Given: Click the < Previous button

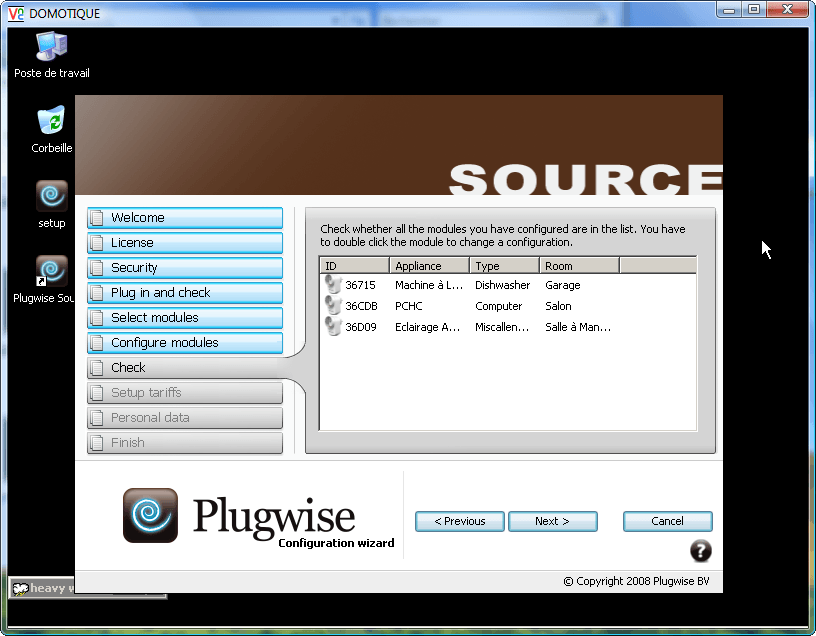Looking at the screenshot, I should pyautogui.click(x=460, y=521).
